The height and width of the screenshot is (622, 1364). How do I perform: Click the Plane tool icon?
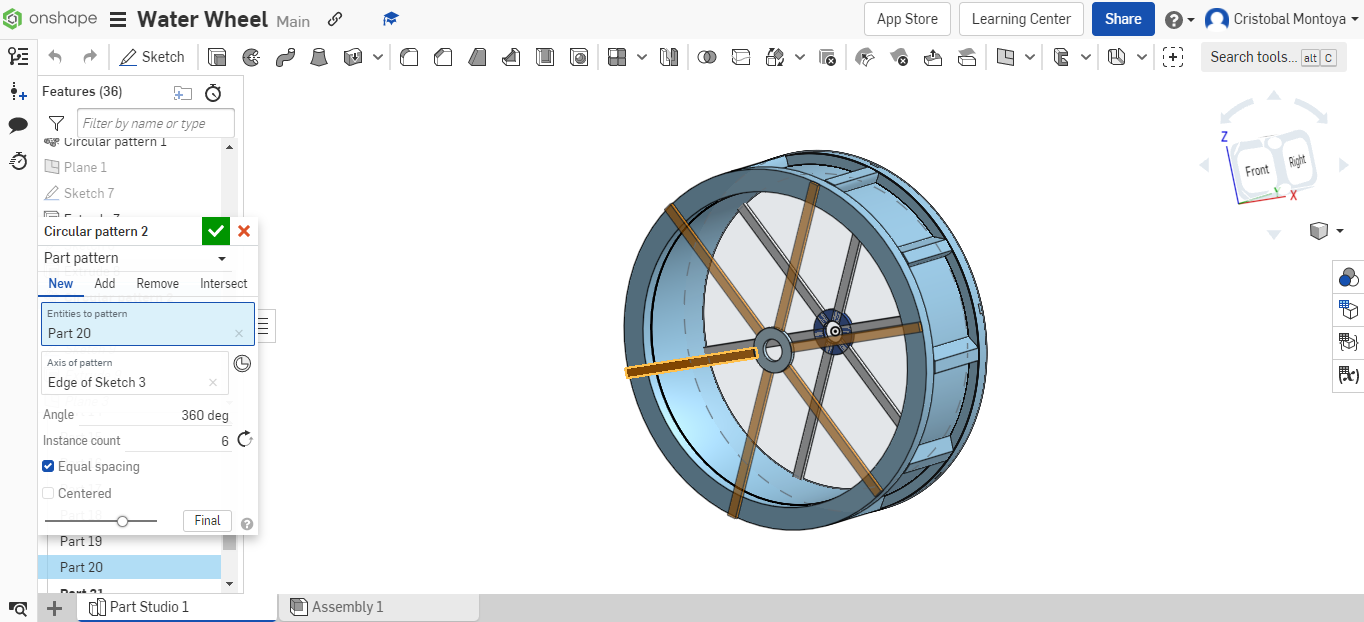1006,57
